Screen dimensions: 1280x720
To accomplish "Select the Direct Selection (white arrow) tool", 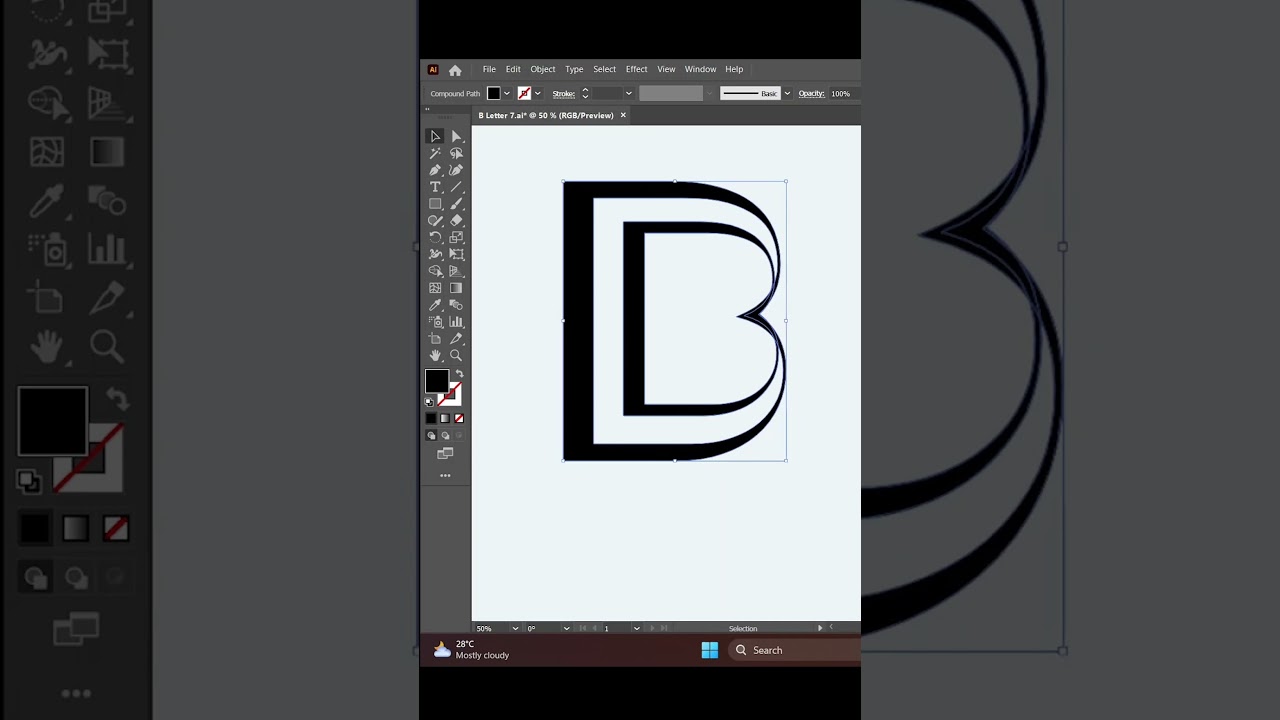I will [456, 136].
